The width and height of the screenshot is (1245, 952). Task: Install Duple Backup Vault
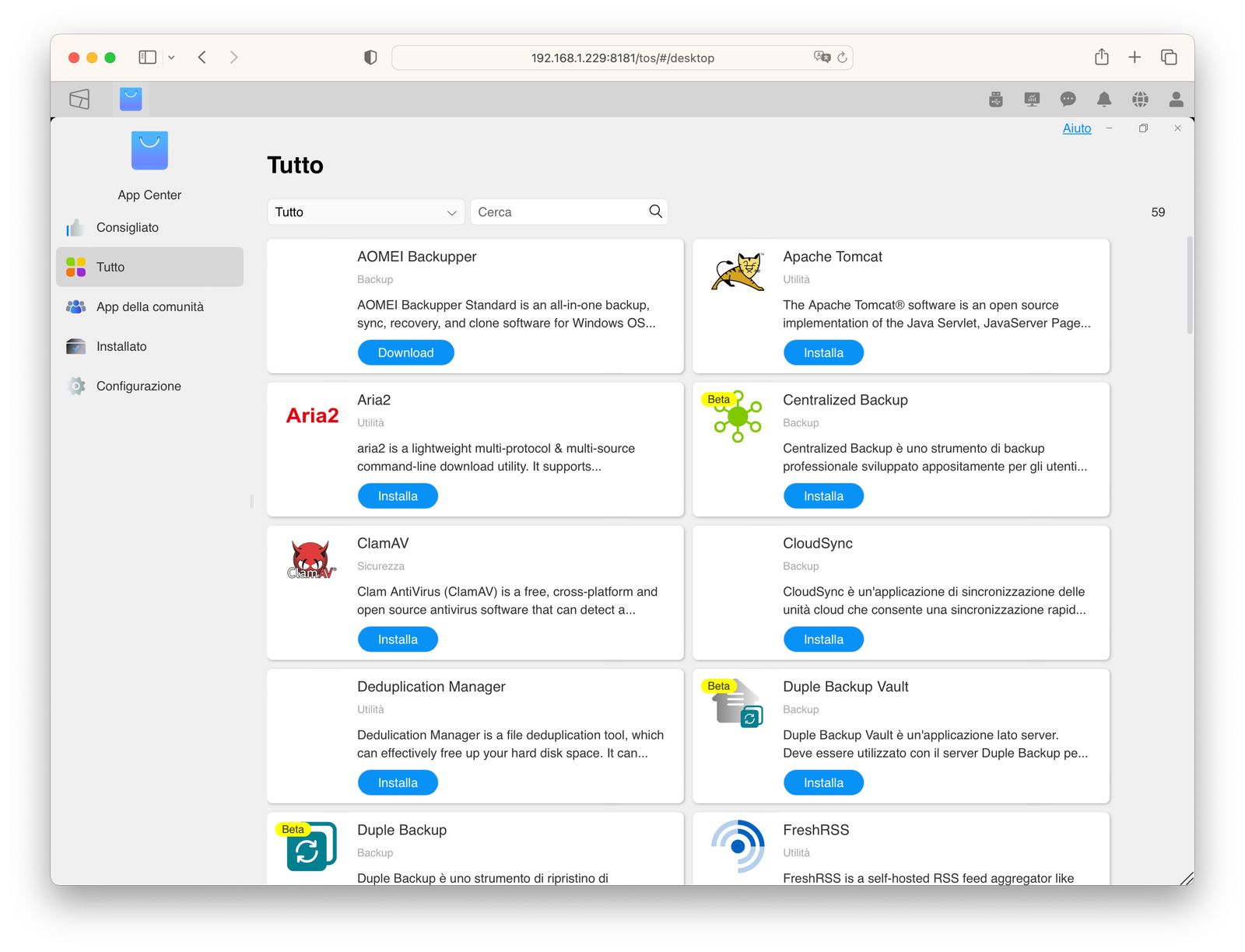823,782
